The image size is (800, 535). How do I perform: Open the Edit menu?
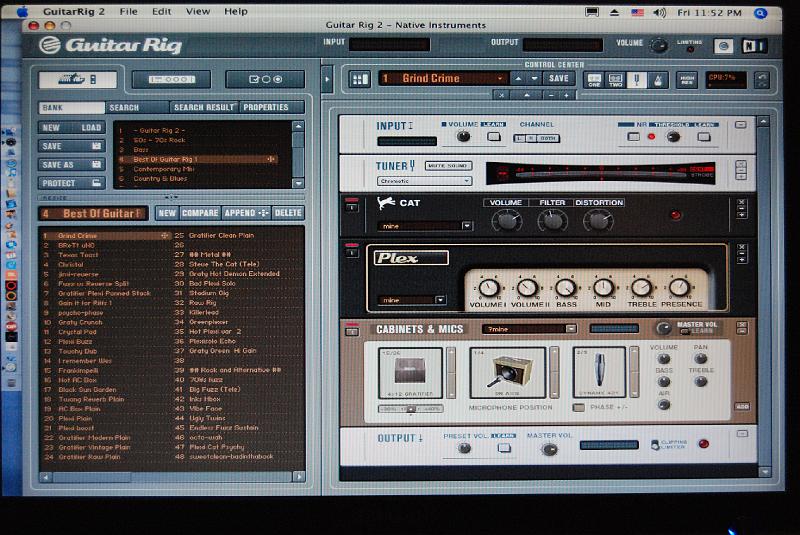[x=162, y=11]
